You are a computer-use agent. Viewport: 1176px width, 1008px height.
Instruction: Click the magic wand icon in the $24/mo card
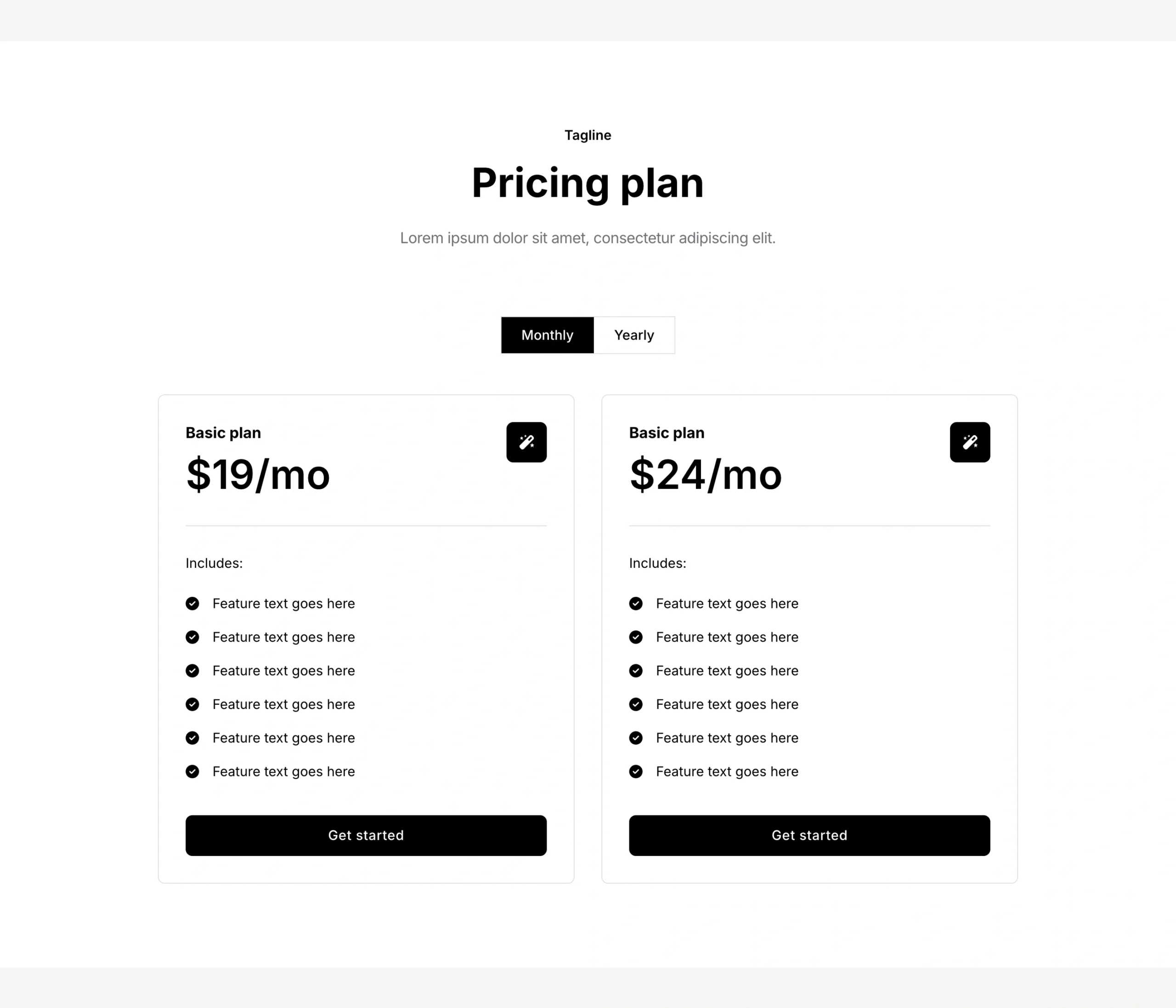(969, 442)
